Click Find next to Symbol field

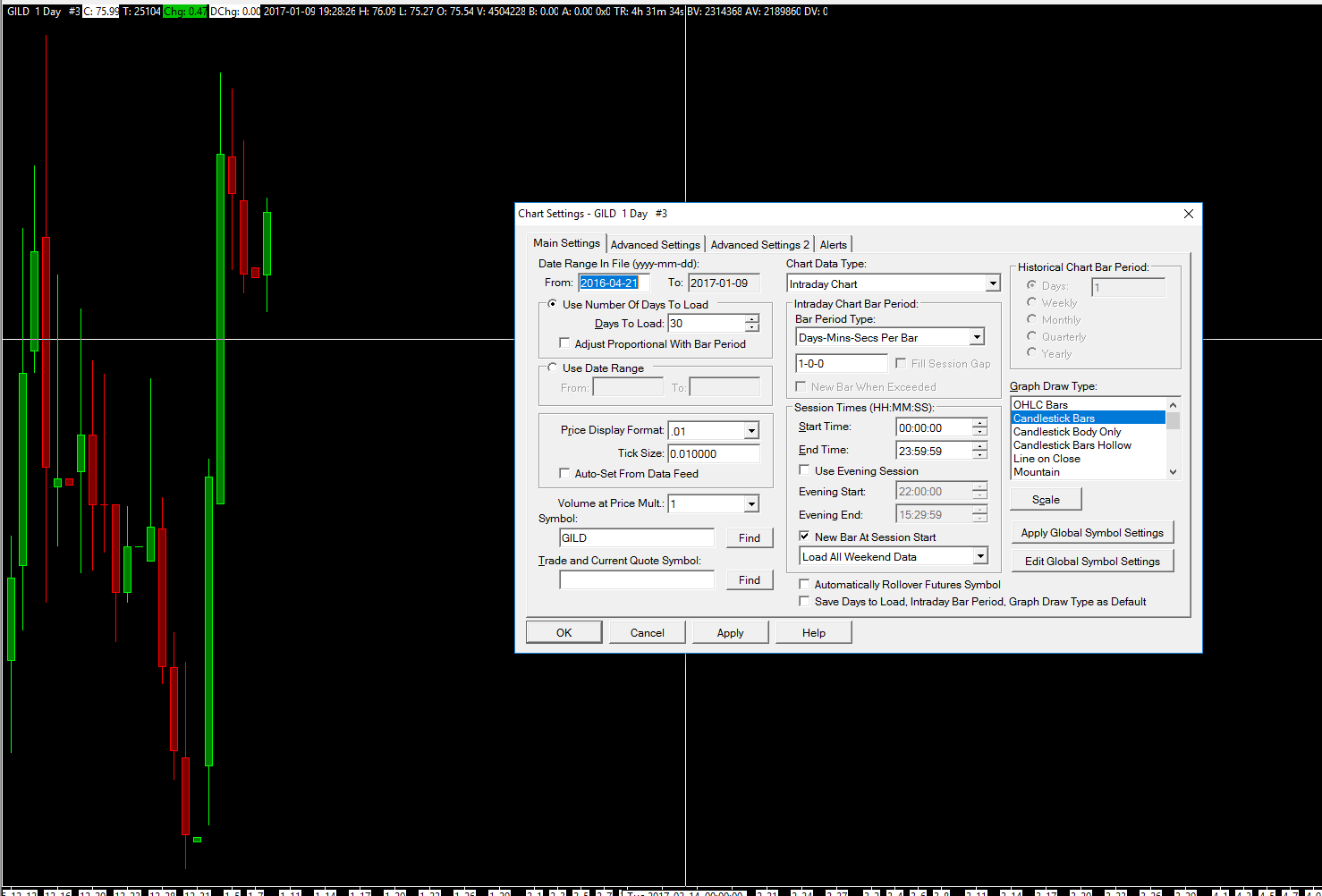750,537
